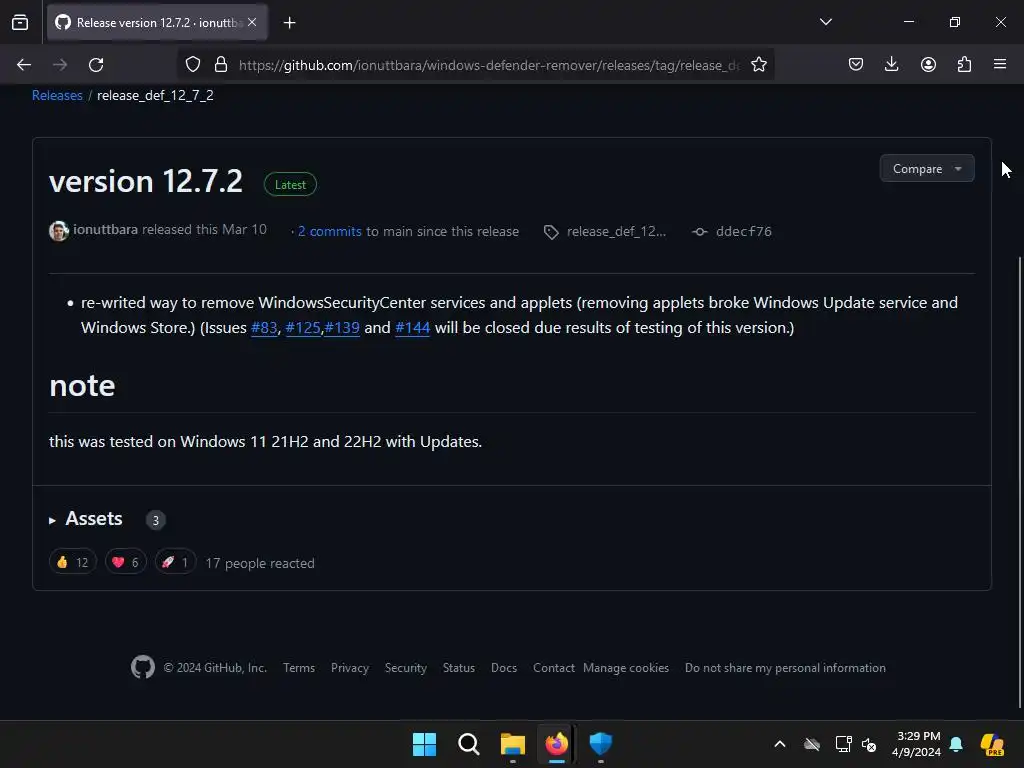The height and width of the screenshot is (768, 1024).
Task: Open the notifications bell icon
Action: point(956,744)
